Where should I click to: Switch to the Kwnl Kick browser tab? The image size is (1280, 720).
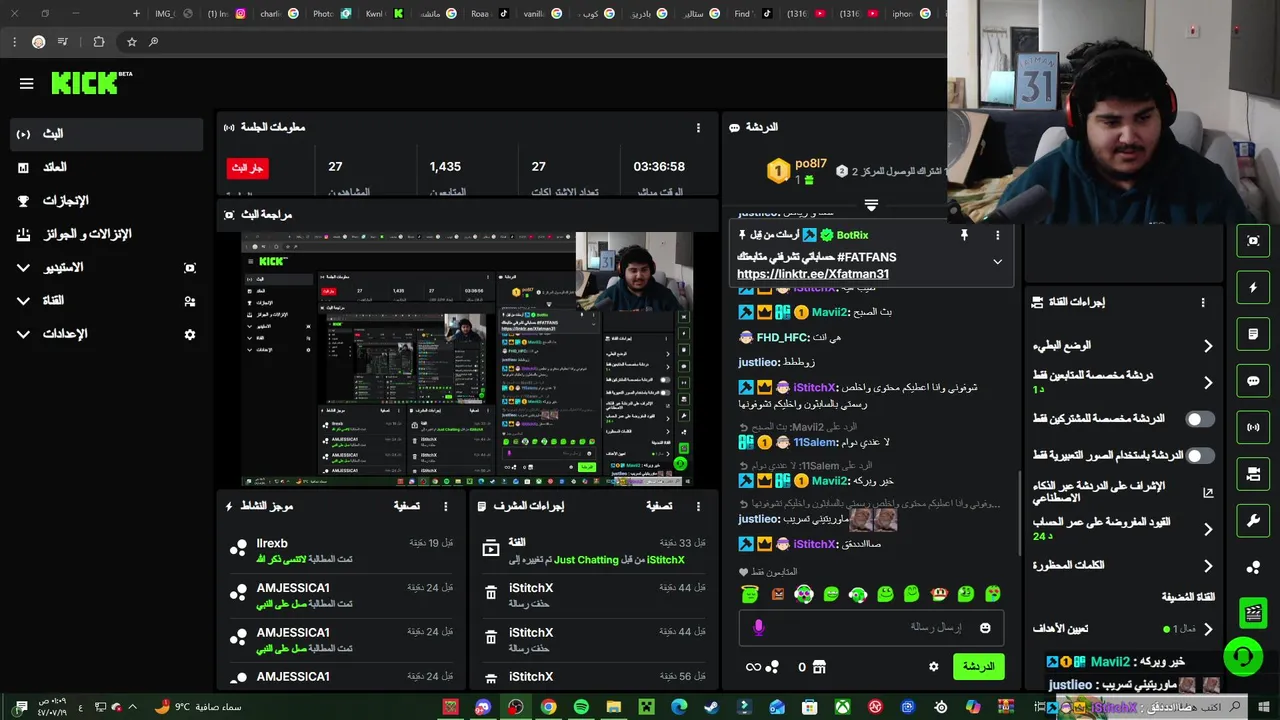[x=385, y=13]
